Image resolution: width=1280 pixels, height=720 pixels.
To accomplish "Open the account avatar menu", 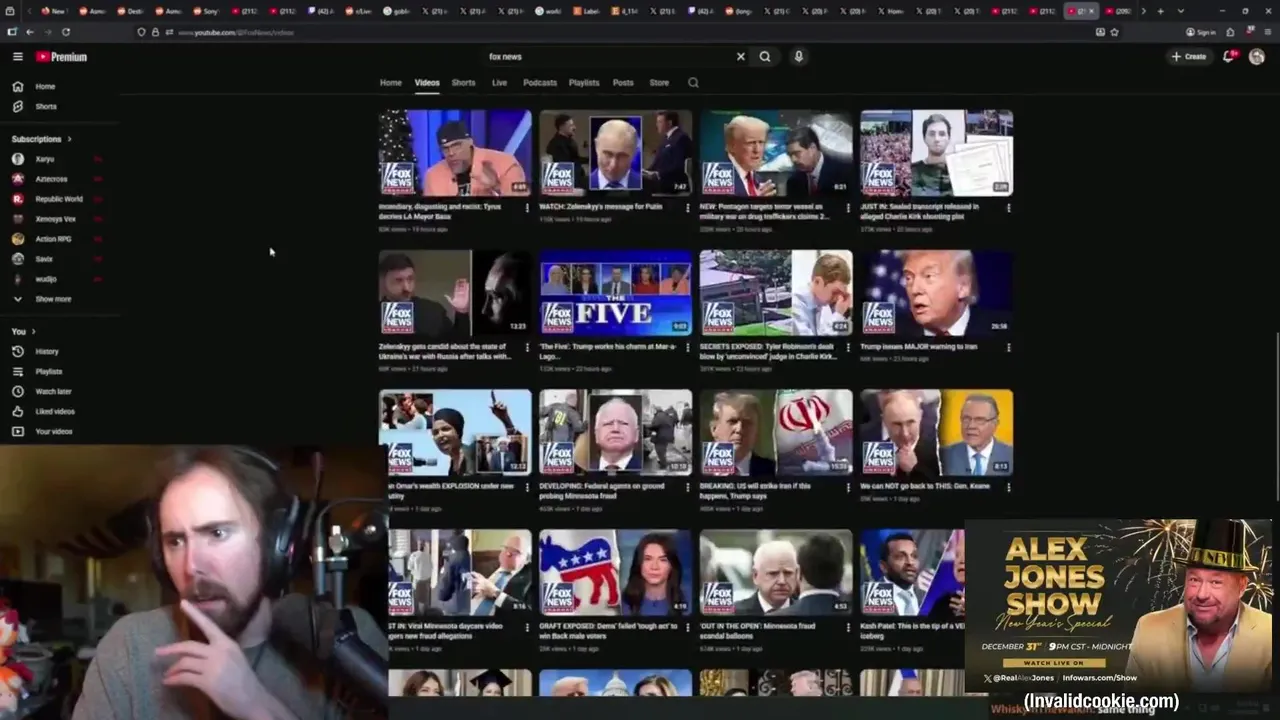I will [1257, 57].
